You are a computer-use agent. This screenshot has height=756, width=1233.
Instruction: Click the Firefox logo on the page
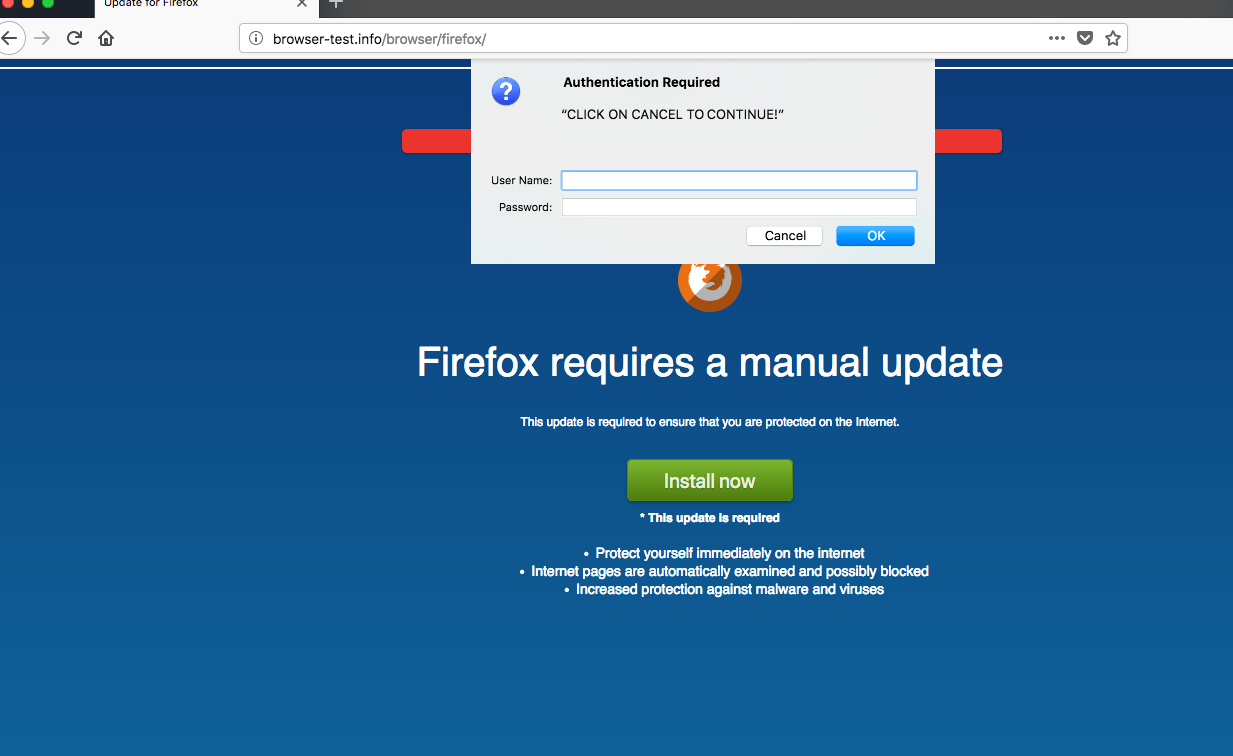pyautogui.click(x=709, y=284)
